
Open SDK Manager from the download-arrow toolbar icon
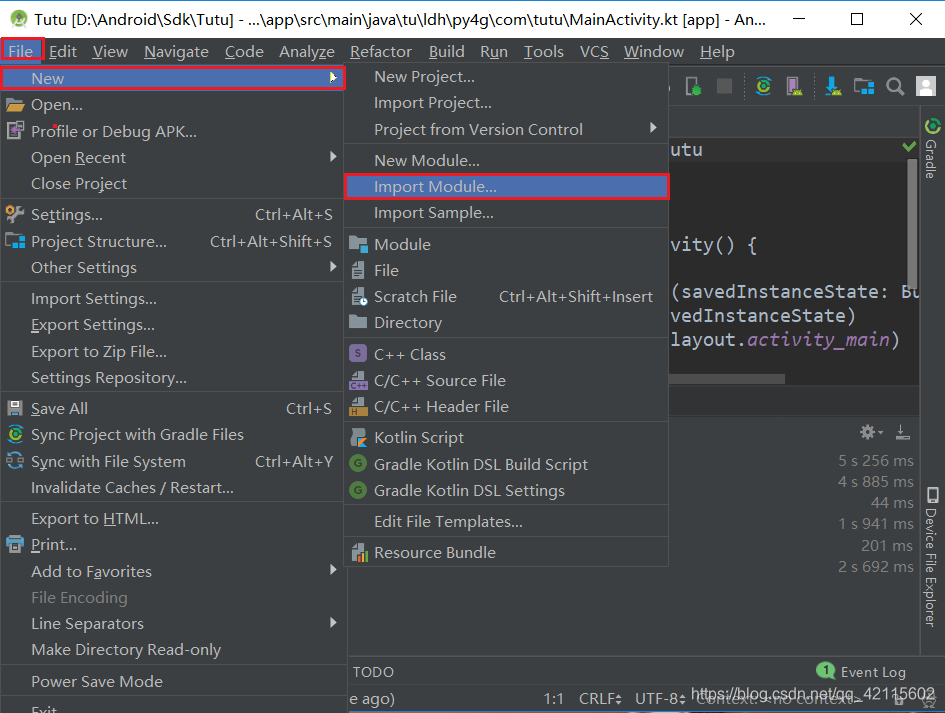click(834, 87)
